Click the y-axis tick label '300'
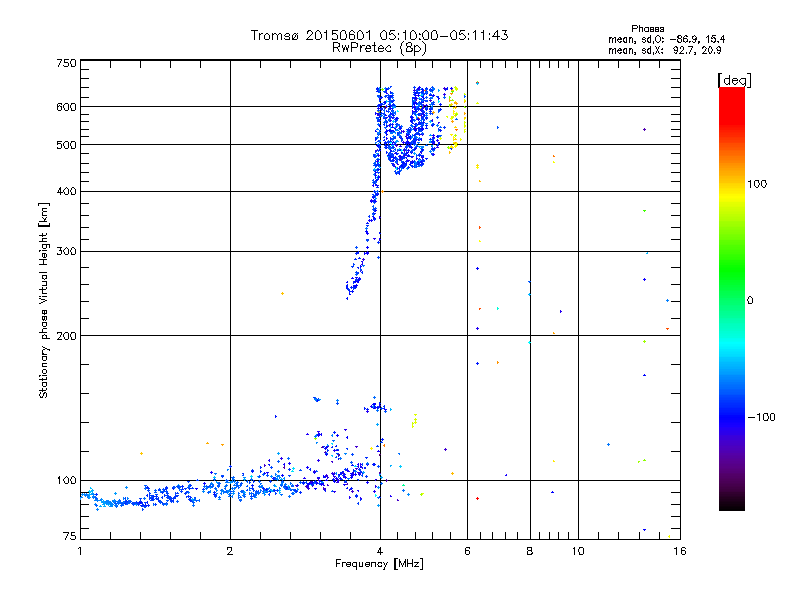The image size is (800, 600). pos(66,252)
